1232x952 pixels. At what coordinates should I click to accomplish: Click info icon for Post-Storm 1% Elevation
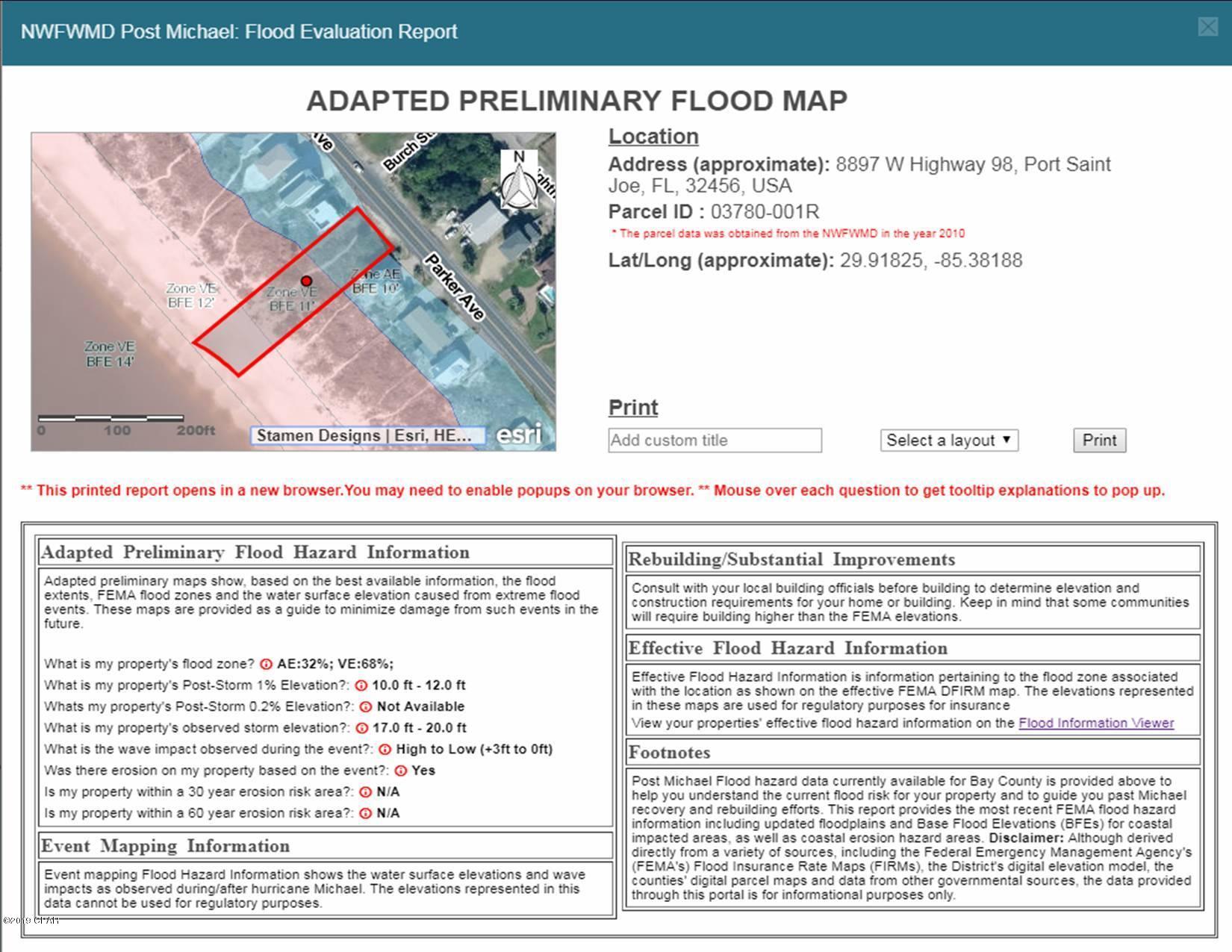click(x=361, y=685)
